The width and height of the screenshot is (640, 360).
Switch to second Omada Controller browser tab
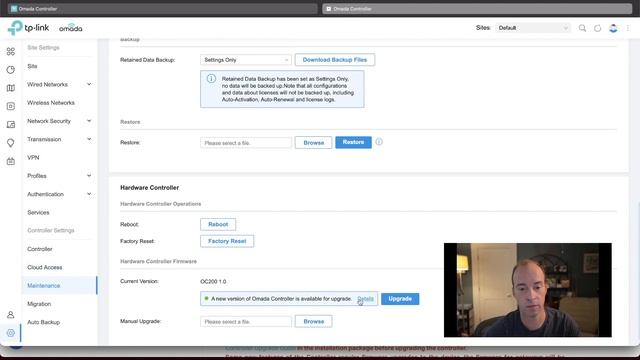click(x=477, y=9)
